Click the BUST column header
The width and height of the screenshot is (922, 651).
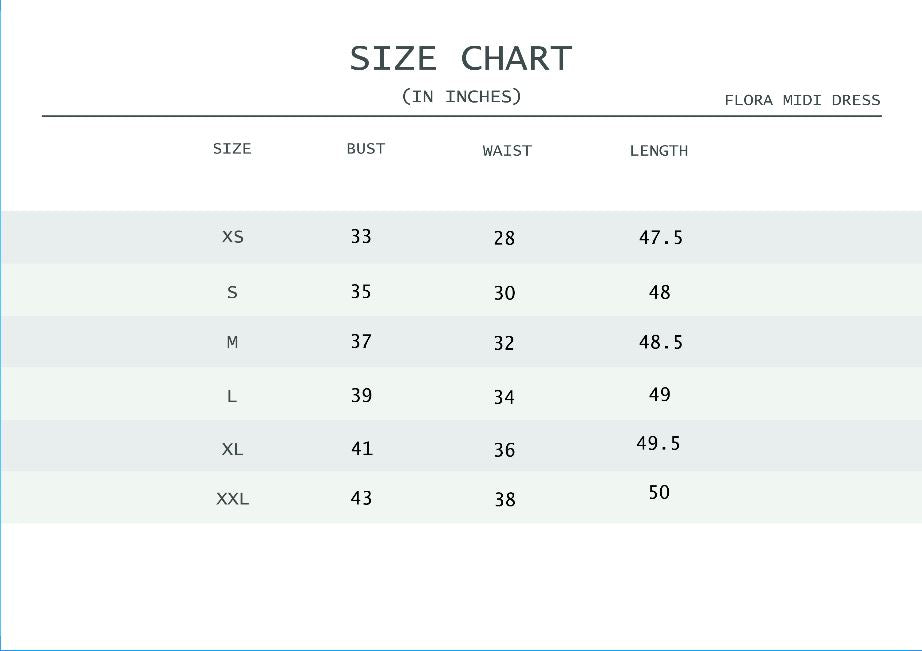(365, 149)
